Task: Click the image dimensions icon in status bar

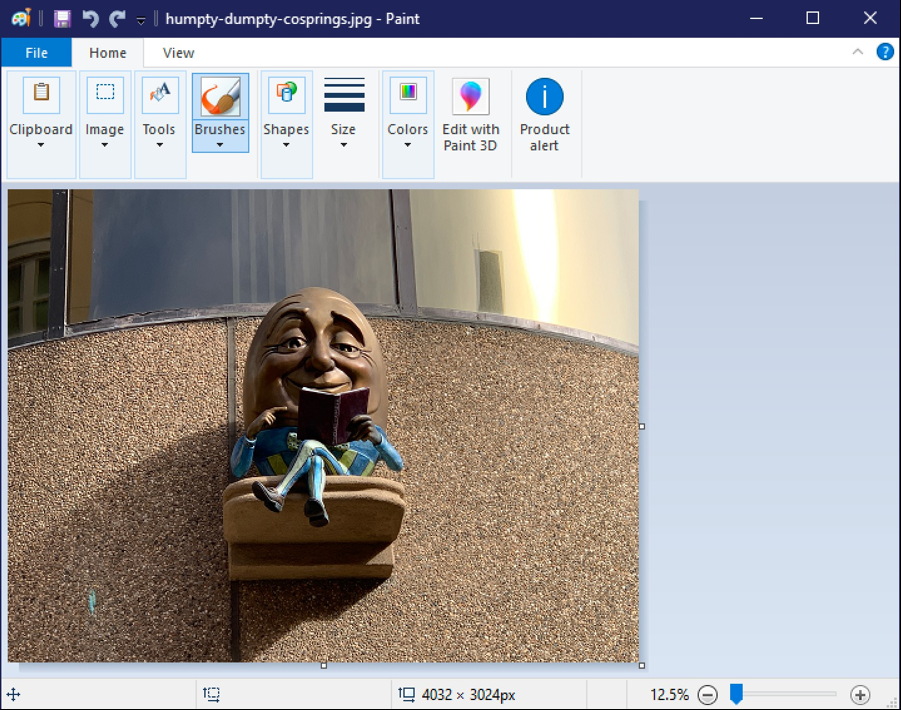Action: click(406, 694)
